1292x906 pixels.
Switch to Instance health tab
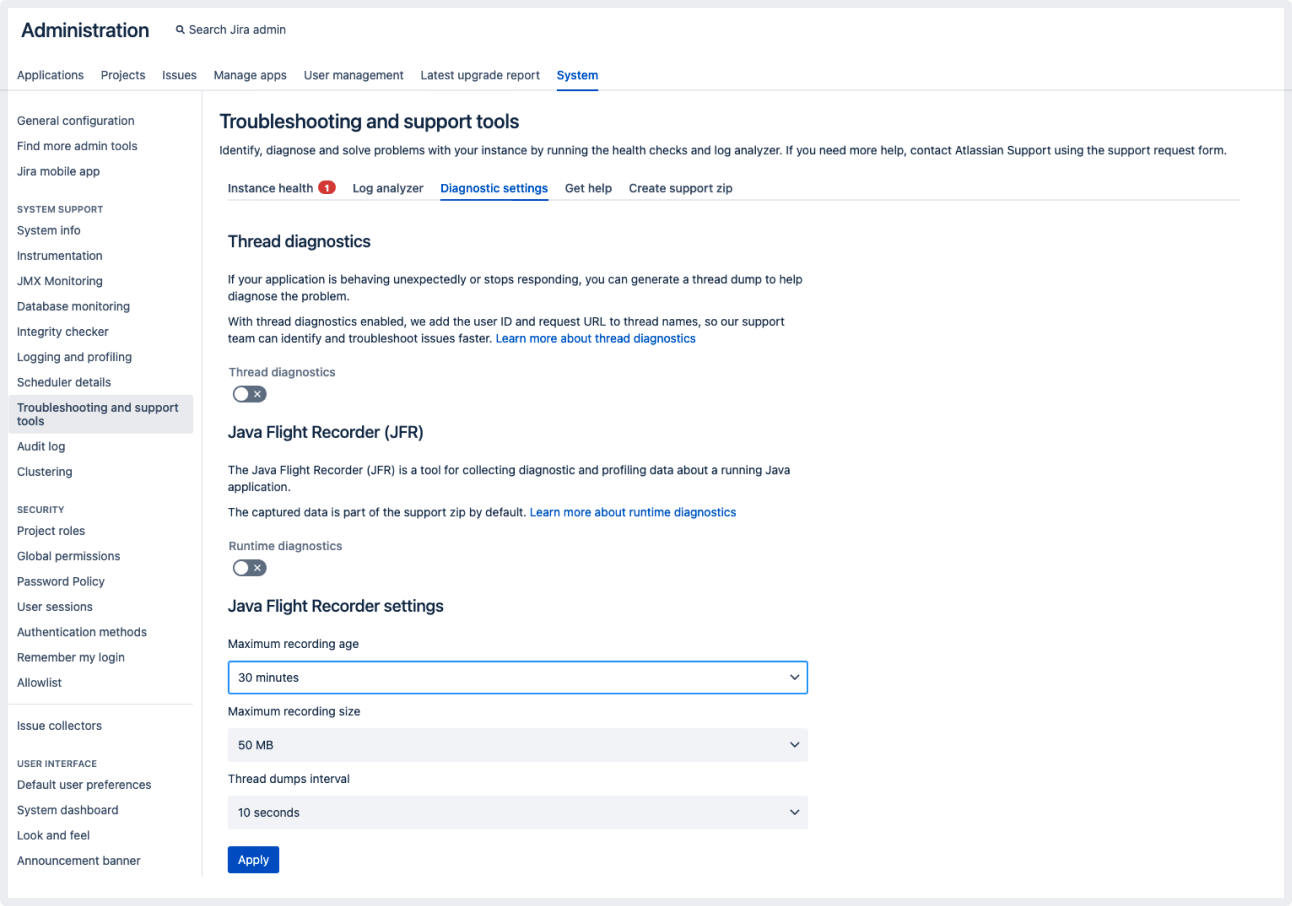click(x=270, y=188)
